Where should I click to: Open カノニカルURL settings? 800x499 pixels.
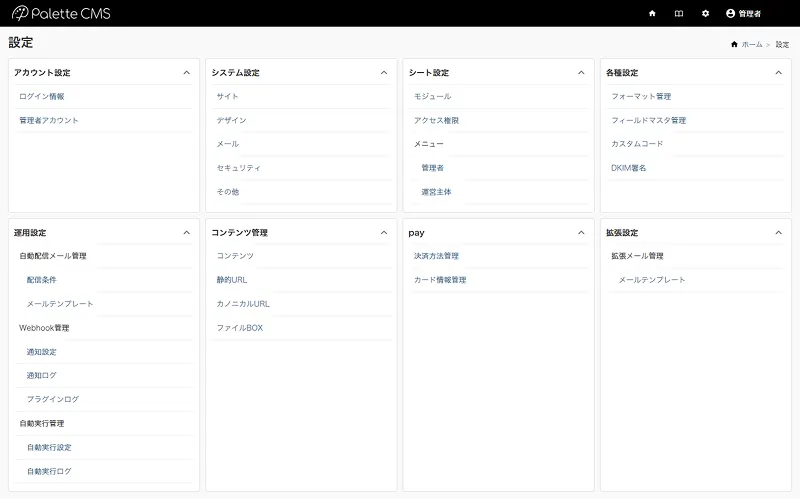tap(243, 304)
